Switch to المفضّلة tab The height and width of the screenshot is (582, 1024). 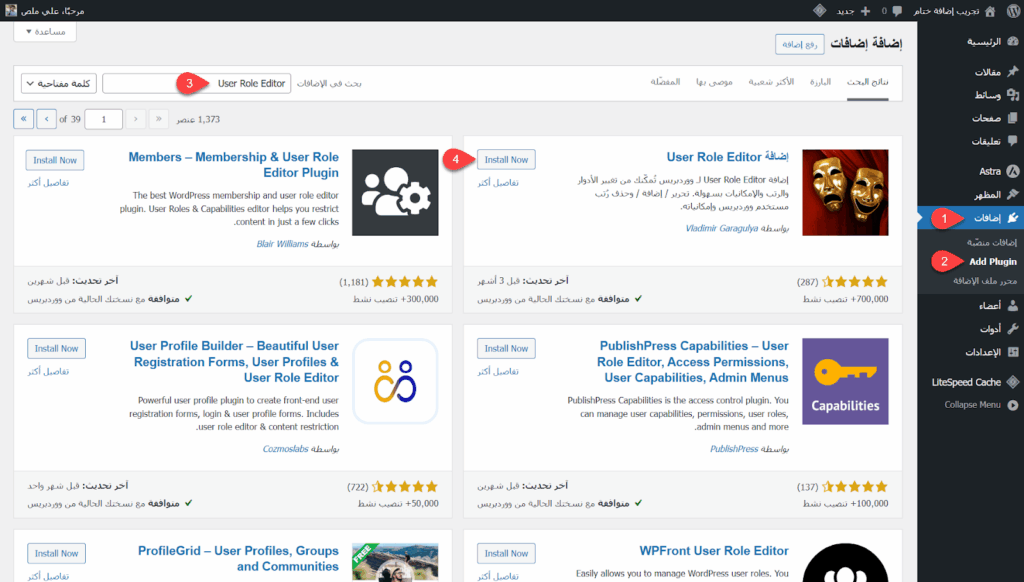click(x=665, y=82)
